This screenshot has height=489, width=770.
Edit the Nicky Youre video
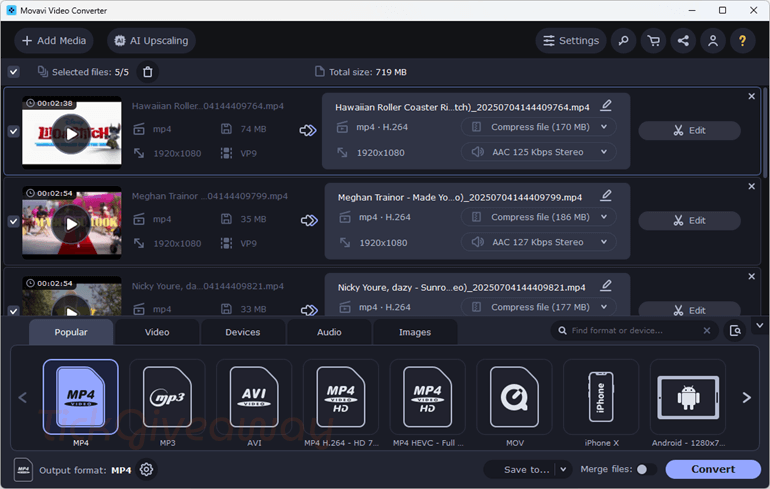(689, 309)
